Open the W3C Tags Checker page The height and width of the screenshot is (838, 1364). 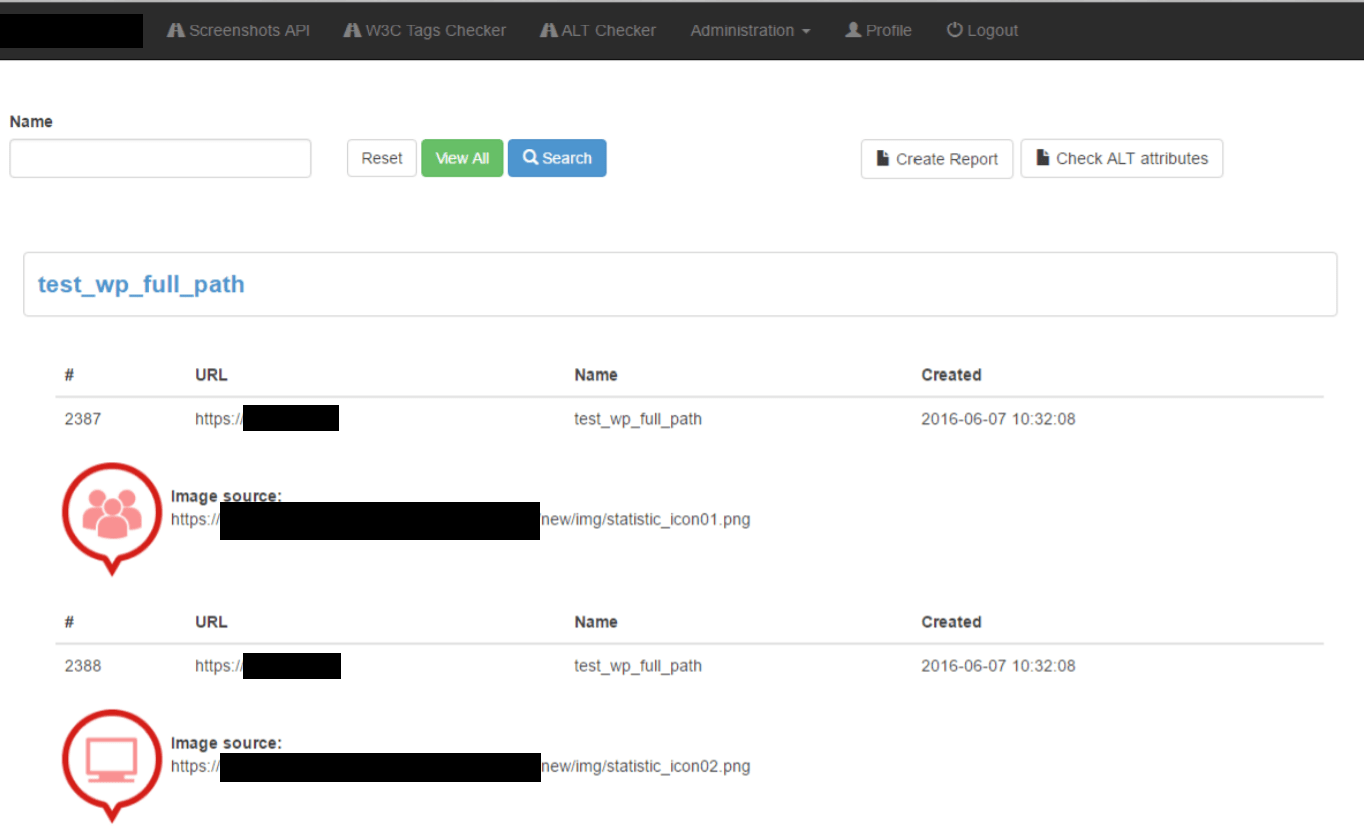[x=435, y=30]
